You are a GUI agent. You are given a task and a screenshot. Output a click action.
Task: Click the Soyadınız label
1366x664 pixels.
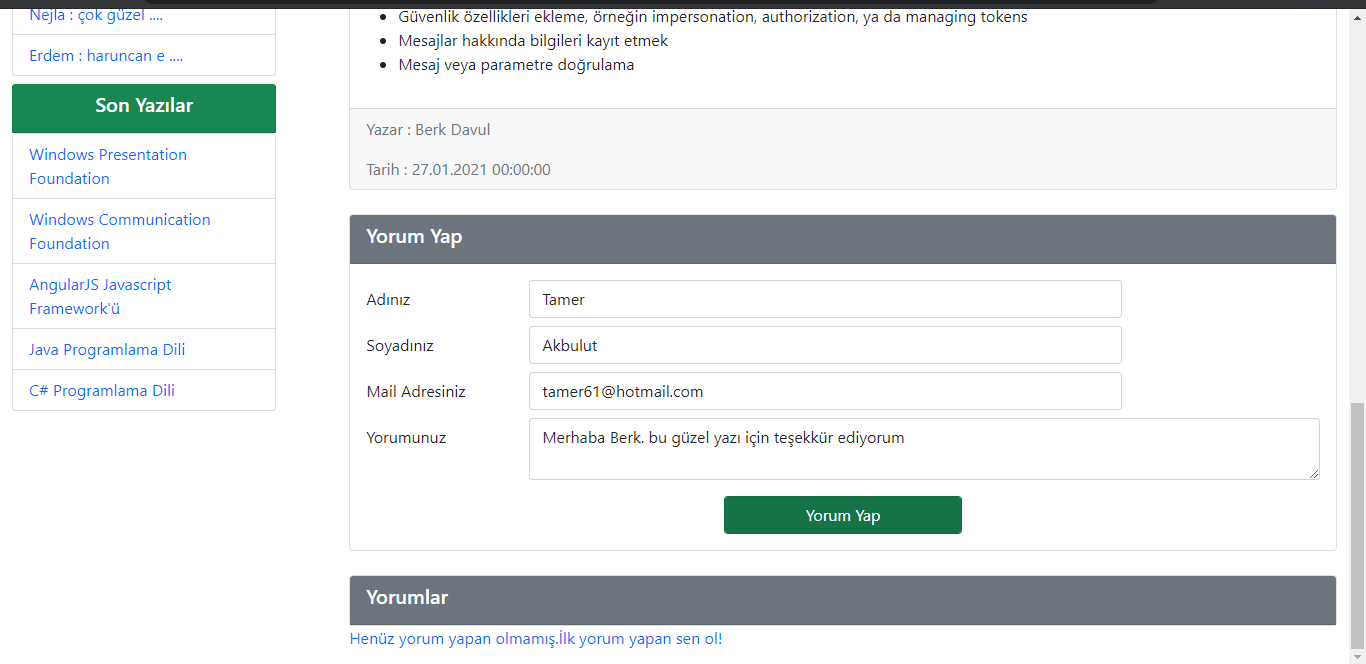coord(400,346)
